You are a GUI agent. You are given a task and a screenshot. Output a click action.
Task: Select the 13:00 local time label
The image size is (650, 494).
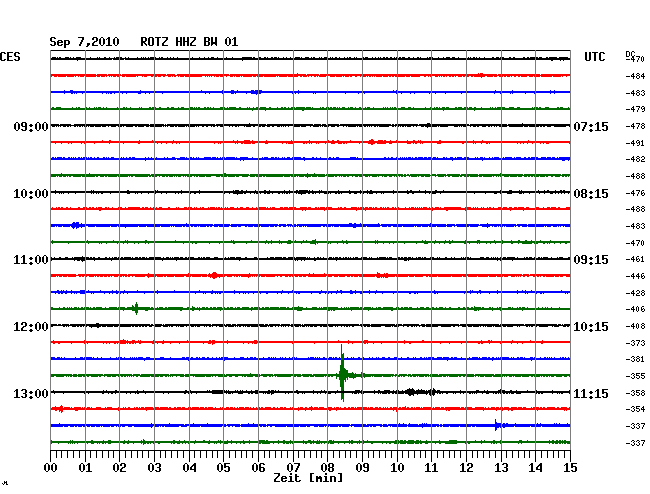[x=31, y=393]
